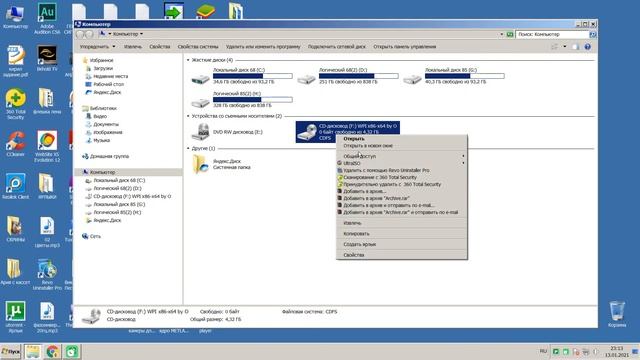Open the address history dropdown arrow
This screenshot has width=640, height=360.
click(x=502, y=34)
